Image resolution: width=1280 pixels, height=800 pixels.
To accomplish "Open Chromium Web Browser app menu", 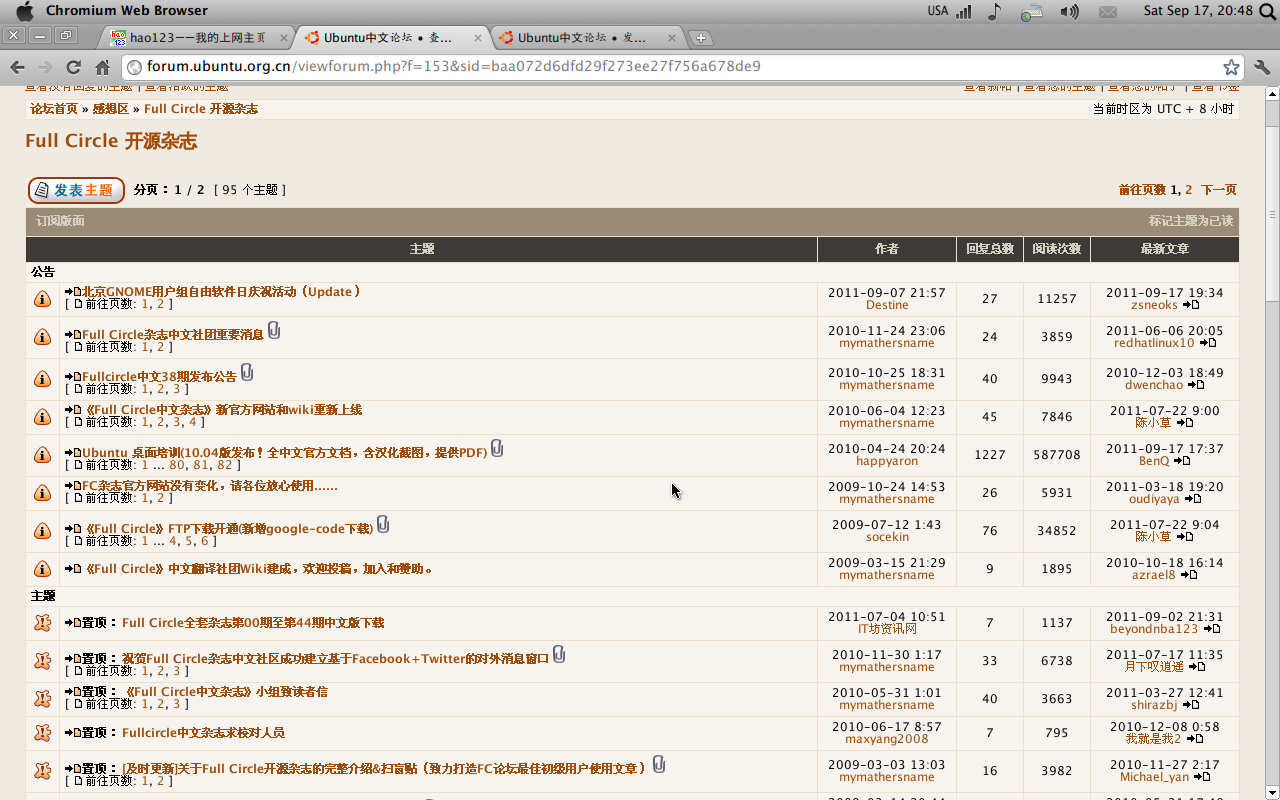I will 127,11.
